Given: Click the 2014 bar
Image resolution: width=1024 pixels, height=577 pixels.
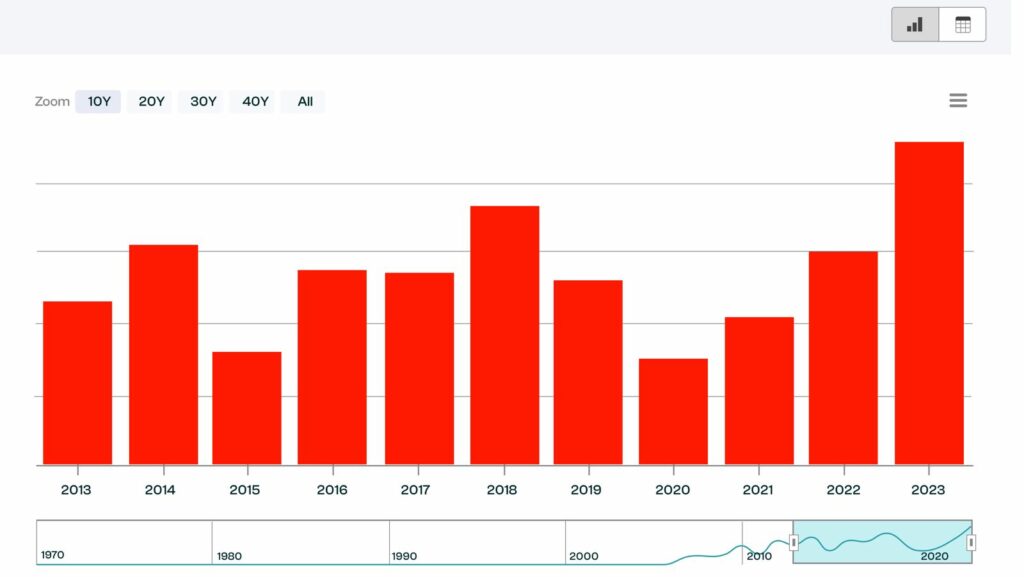Looking at the screenshot, I should click(163, 354).
